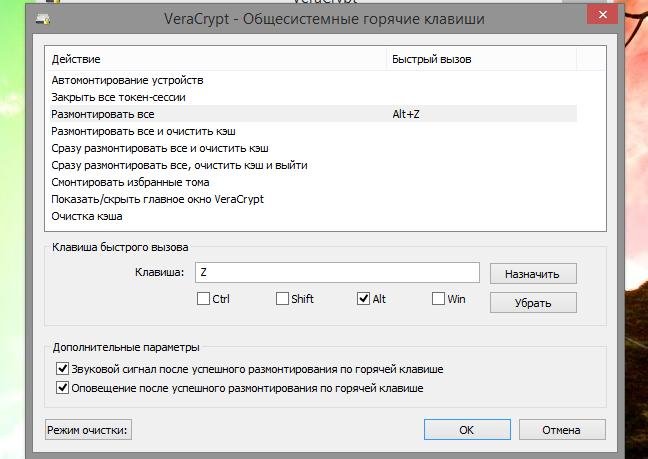Click the Клавиша input field

(337, 272)
